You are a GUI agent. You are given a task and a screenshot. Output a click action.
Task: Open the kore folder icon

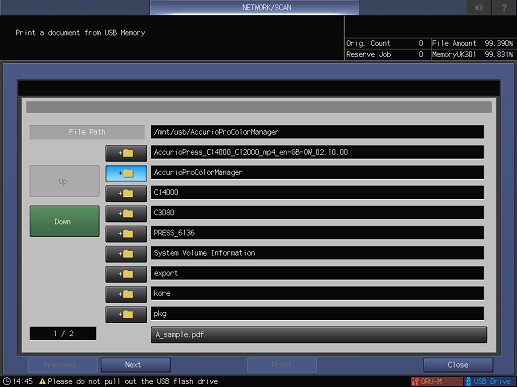pos(126,294)
